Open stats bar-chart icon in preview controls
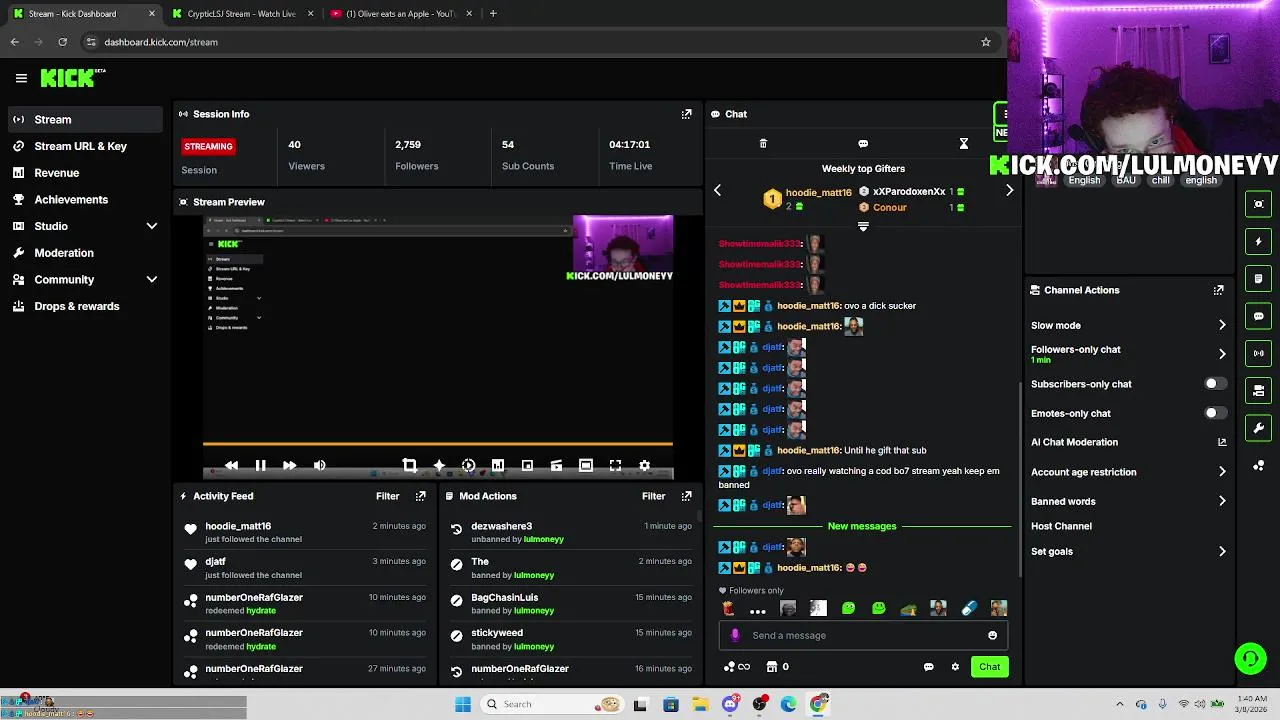1280x720 pixels. point(497,465)
